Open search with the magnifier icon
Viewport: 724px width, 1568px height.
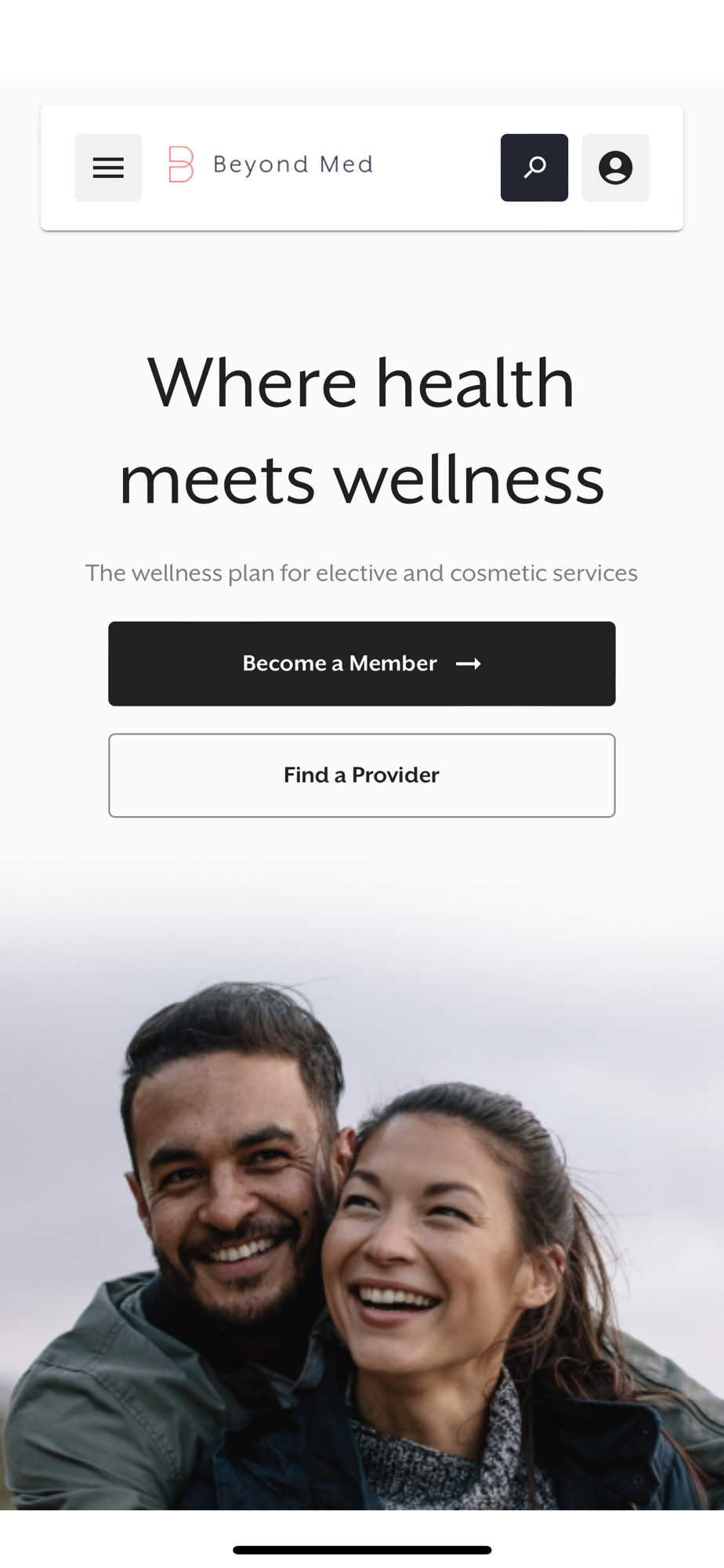coord(534,168)
